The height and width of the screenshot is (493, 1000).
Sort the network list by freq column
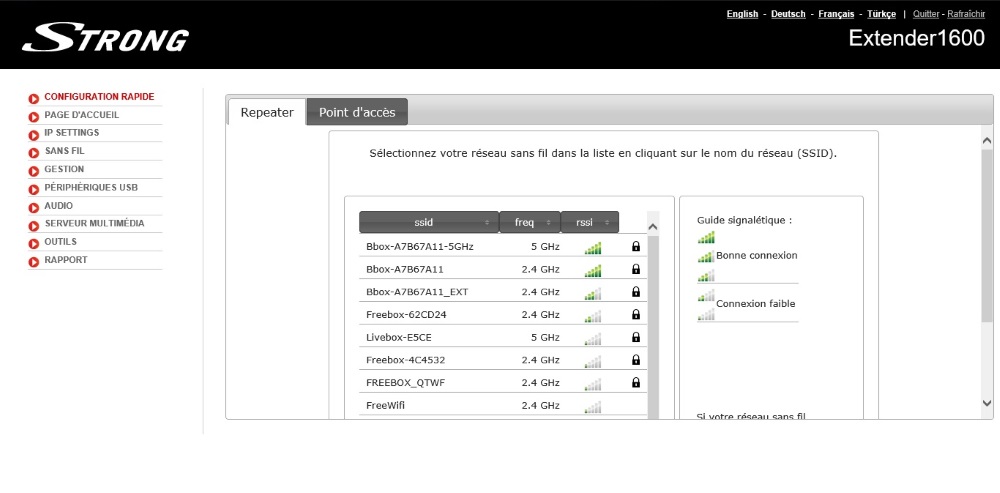[529, 222]
